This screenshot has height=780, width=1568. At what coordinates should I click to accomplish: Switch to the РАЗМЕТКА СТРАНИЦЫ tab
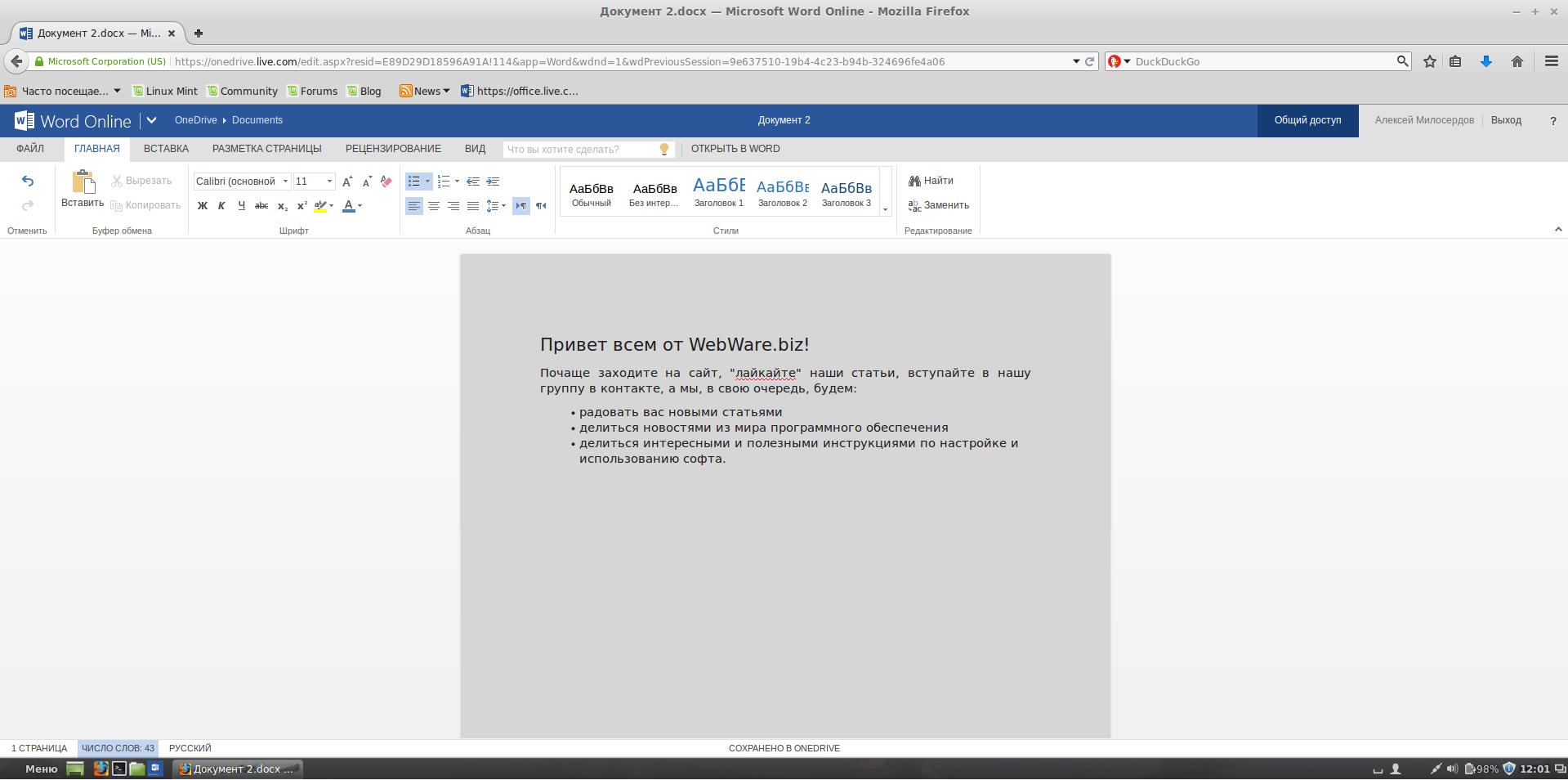(x=267, y=149)
